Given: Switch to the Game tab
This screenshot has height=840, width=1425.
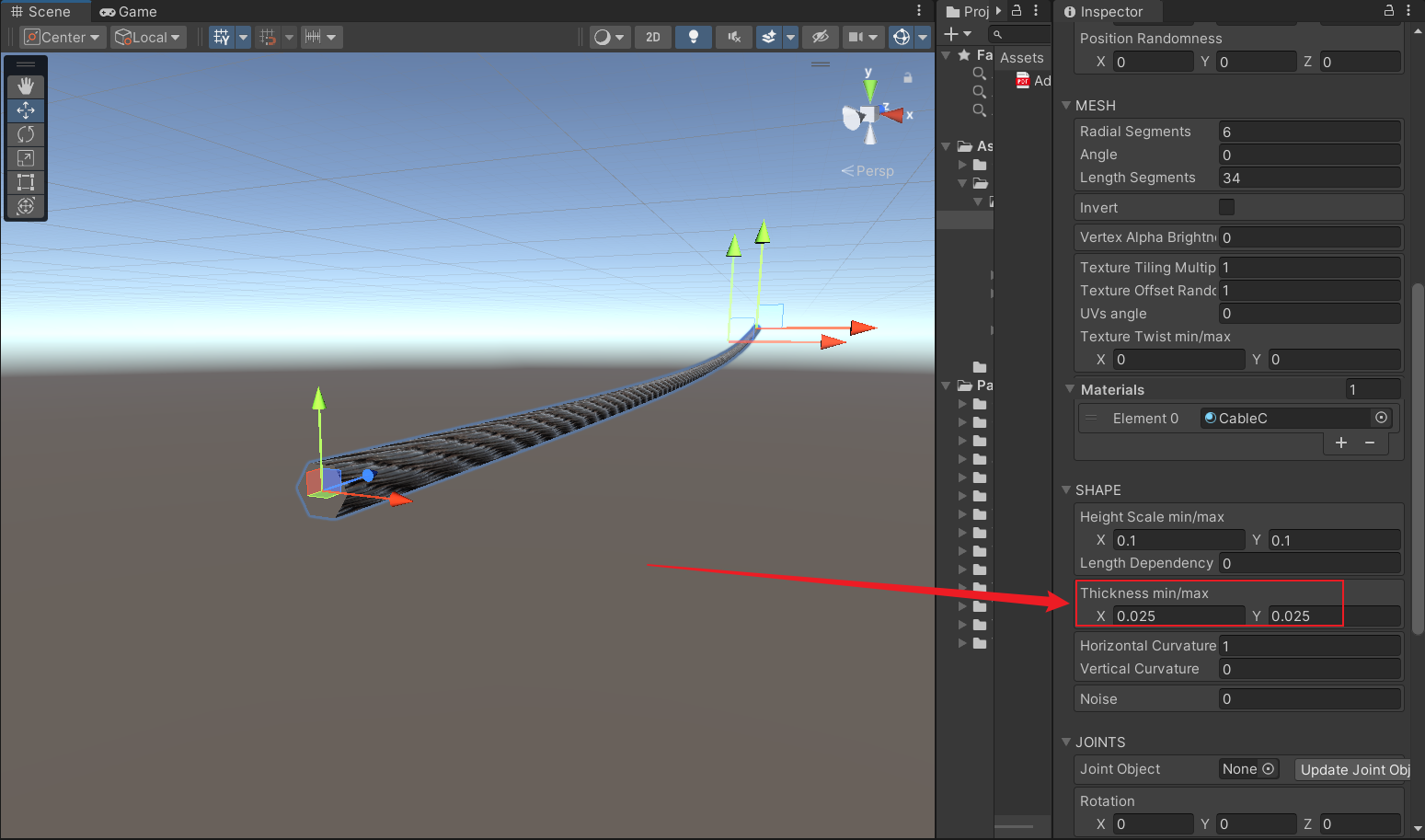Looking at the screenshot, I should click(x=129, y=12).
